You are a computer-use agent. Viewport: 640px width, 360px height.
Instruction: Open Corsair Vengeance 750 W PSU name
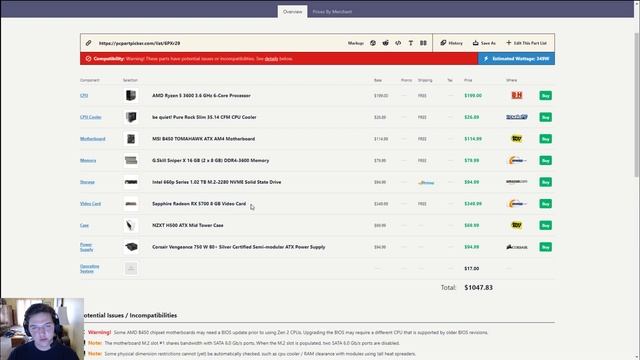(x=239, y=247)
